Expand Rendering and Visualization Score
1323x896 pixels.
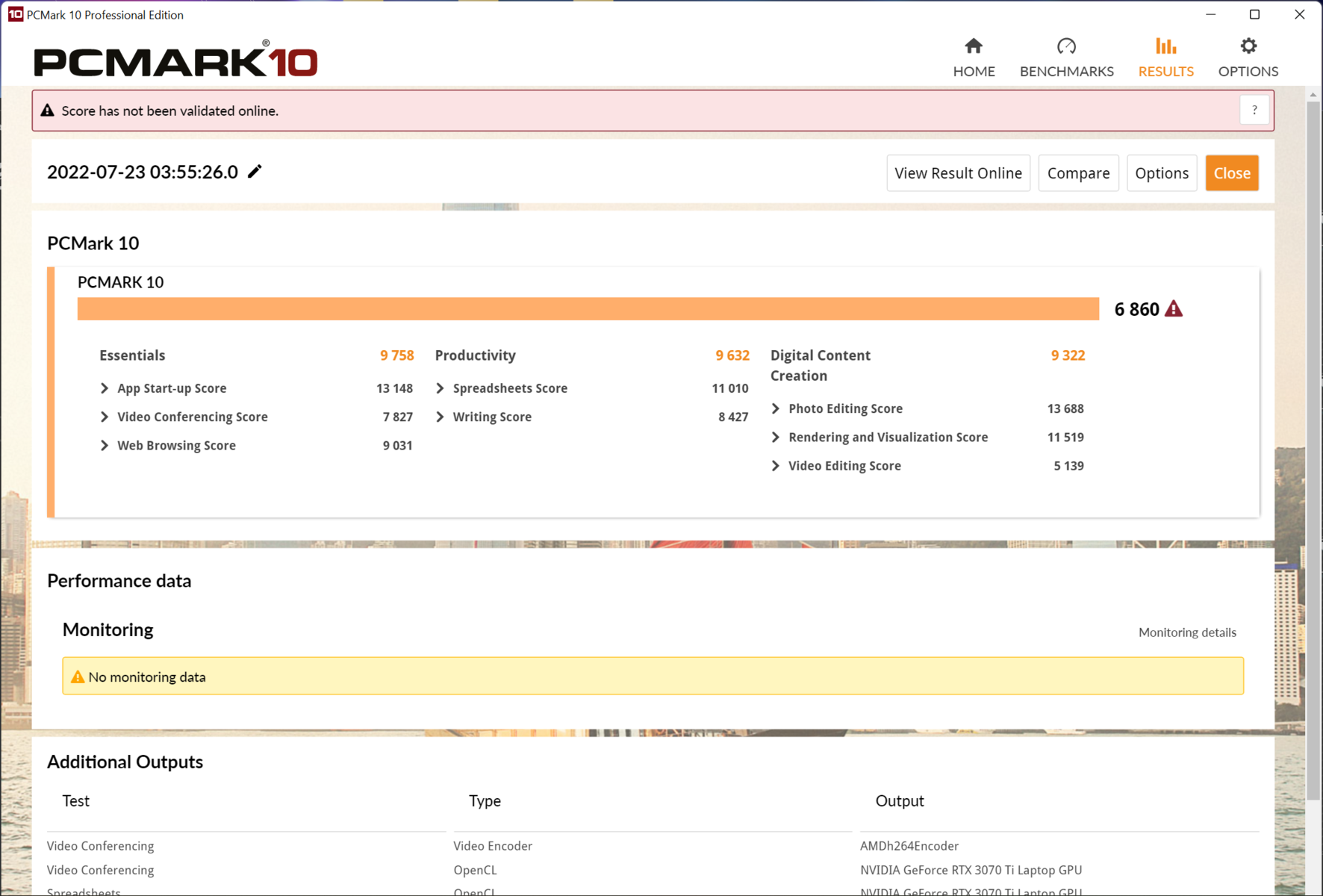(776, 438)
